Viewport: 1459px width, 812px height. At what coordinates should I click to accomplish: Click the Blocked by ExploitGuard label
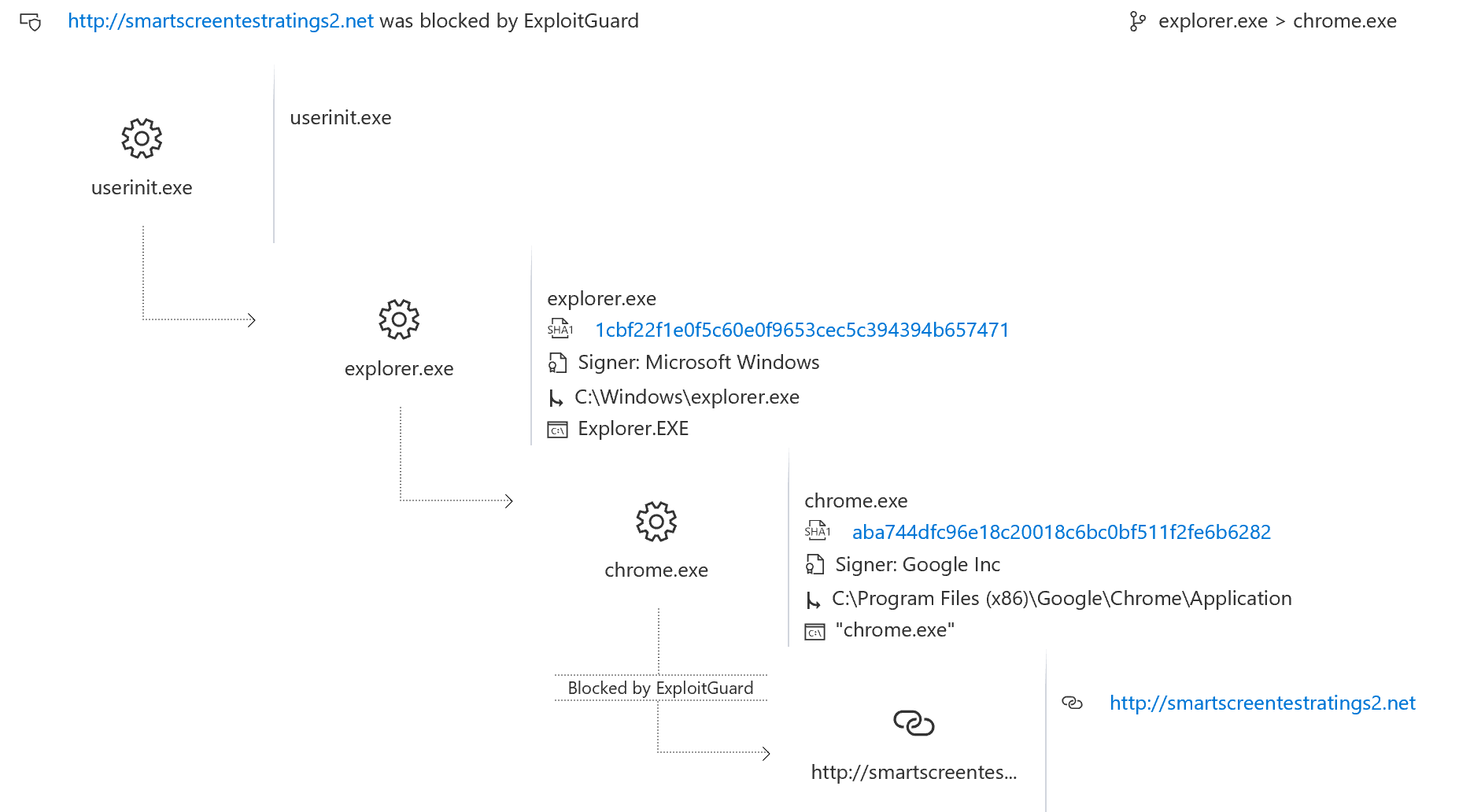coord(660,688)
